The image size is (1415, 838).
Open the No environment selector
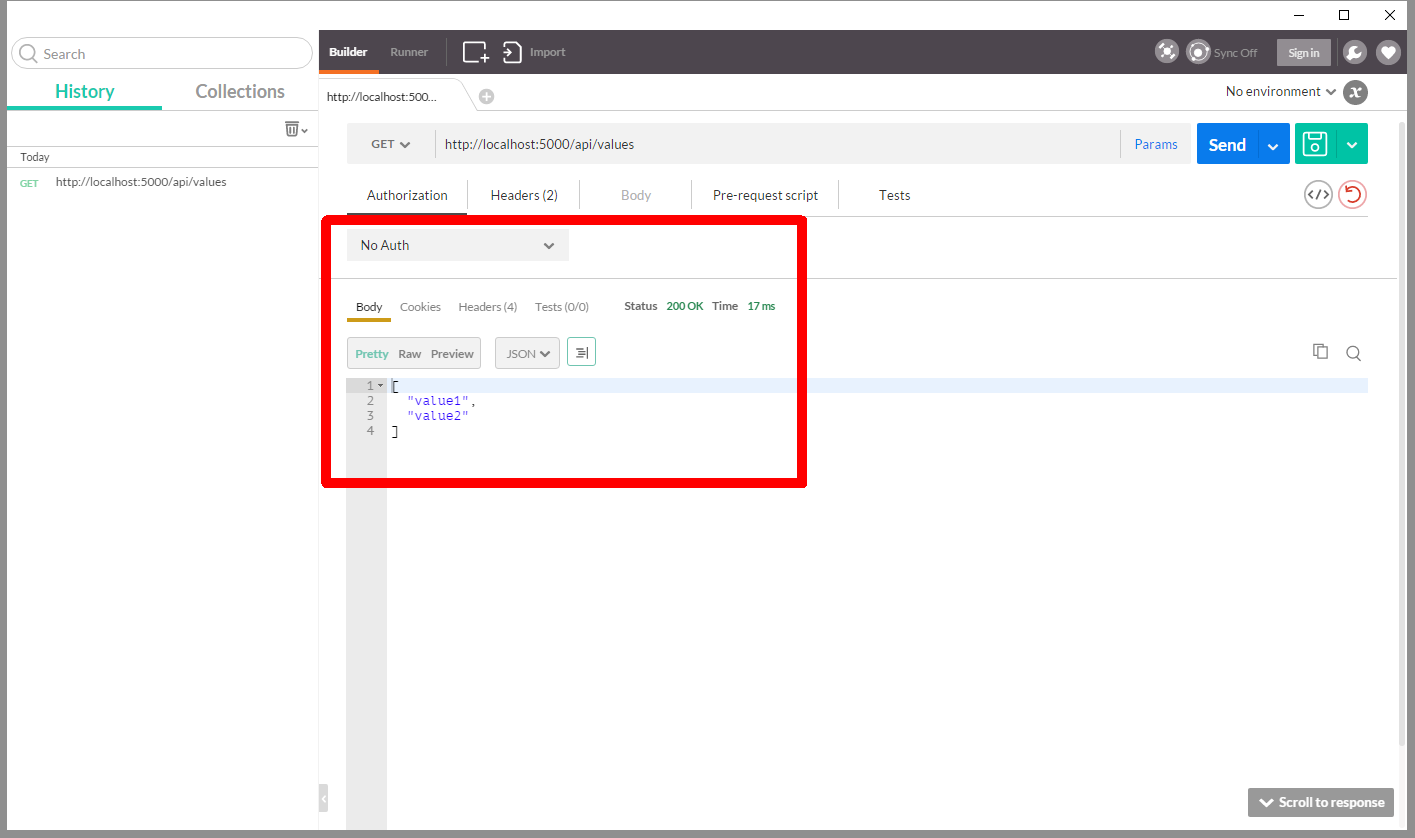click(1281, 92)
